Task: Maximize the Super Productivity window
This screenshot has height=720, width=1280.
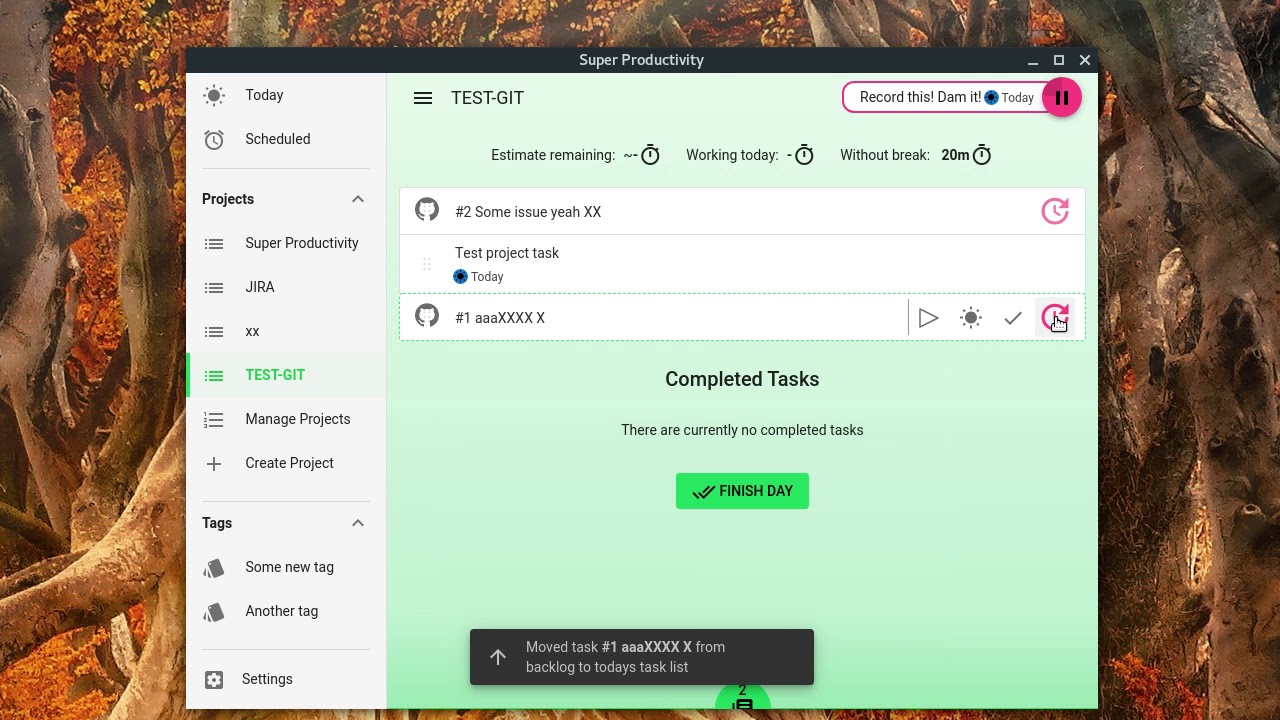Action: [x=1059, y=60]
